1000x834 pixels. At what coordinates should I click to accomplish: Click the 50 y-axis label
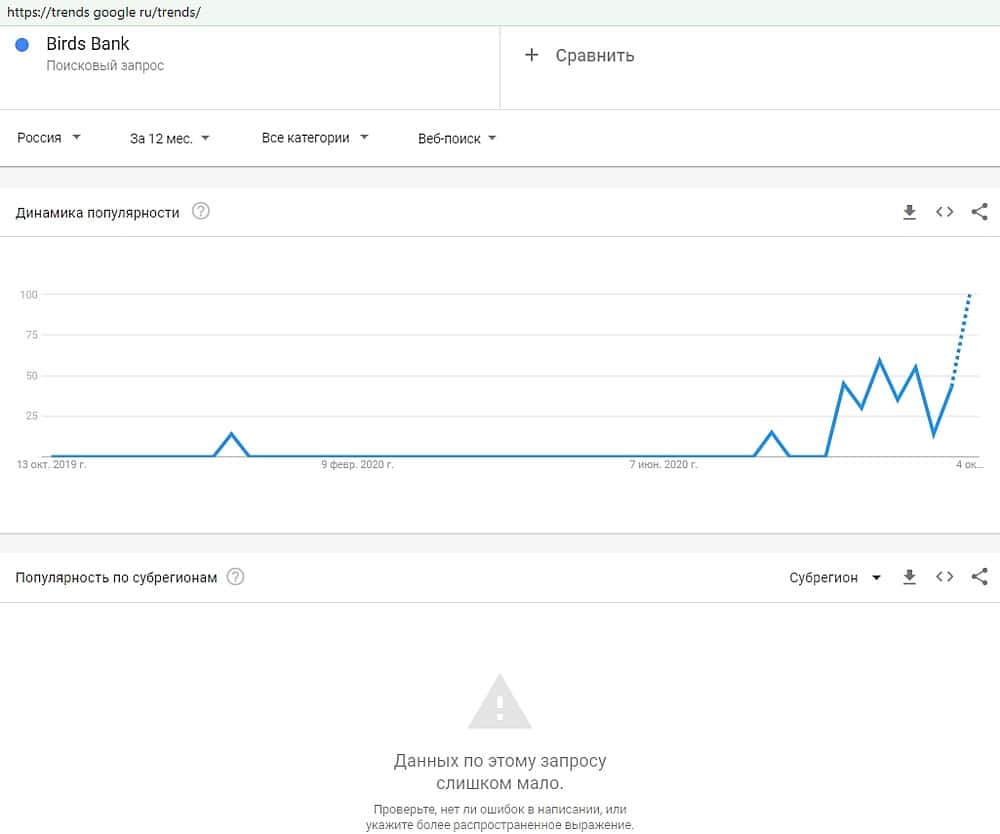(31, 376)
